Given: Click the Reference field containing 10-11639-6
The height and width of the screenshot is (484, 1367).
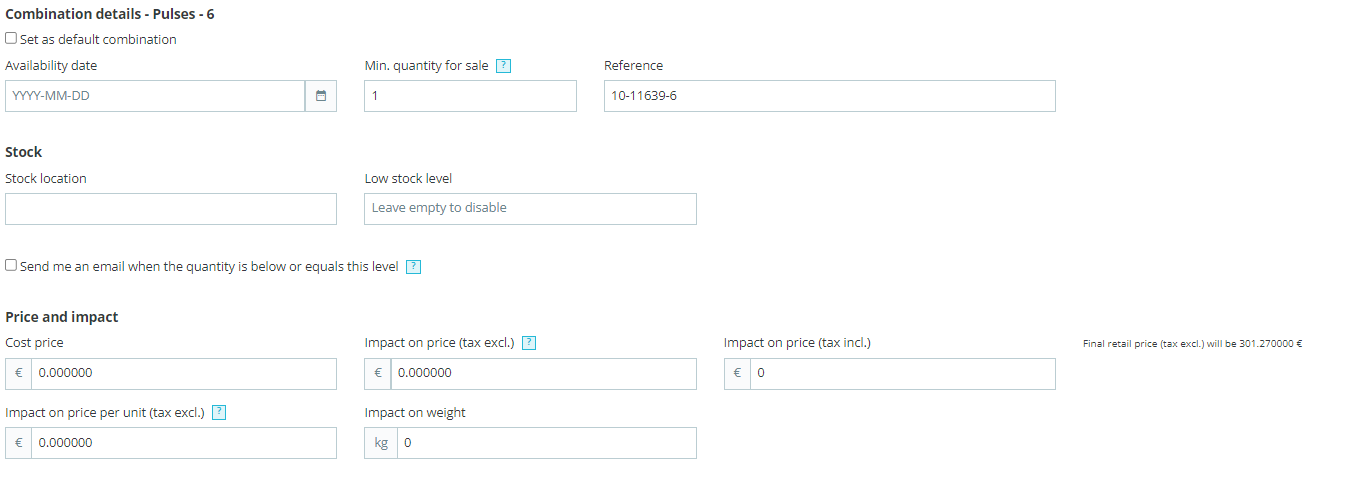Looking at the screenshot, I should click(829, 96).
